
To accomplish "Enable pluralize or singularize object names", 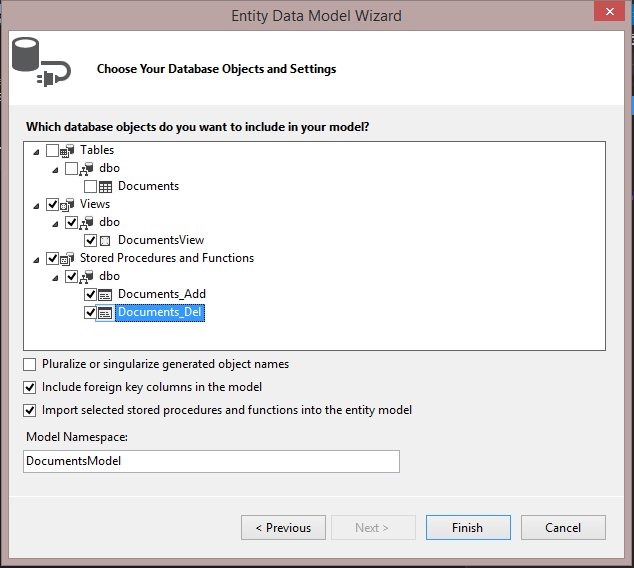I will 30,365.
